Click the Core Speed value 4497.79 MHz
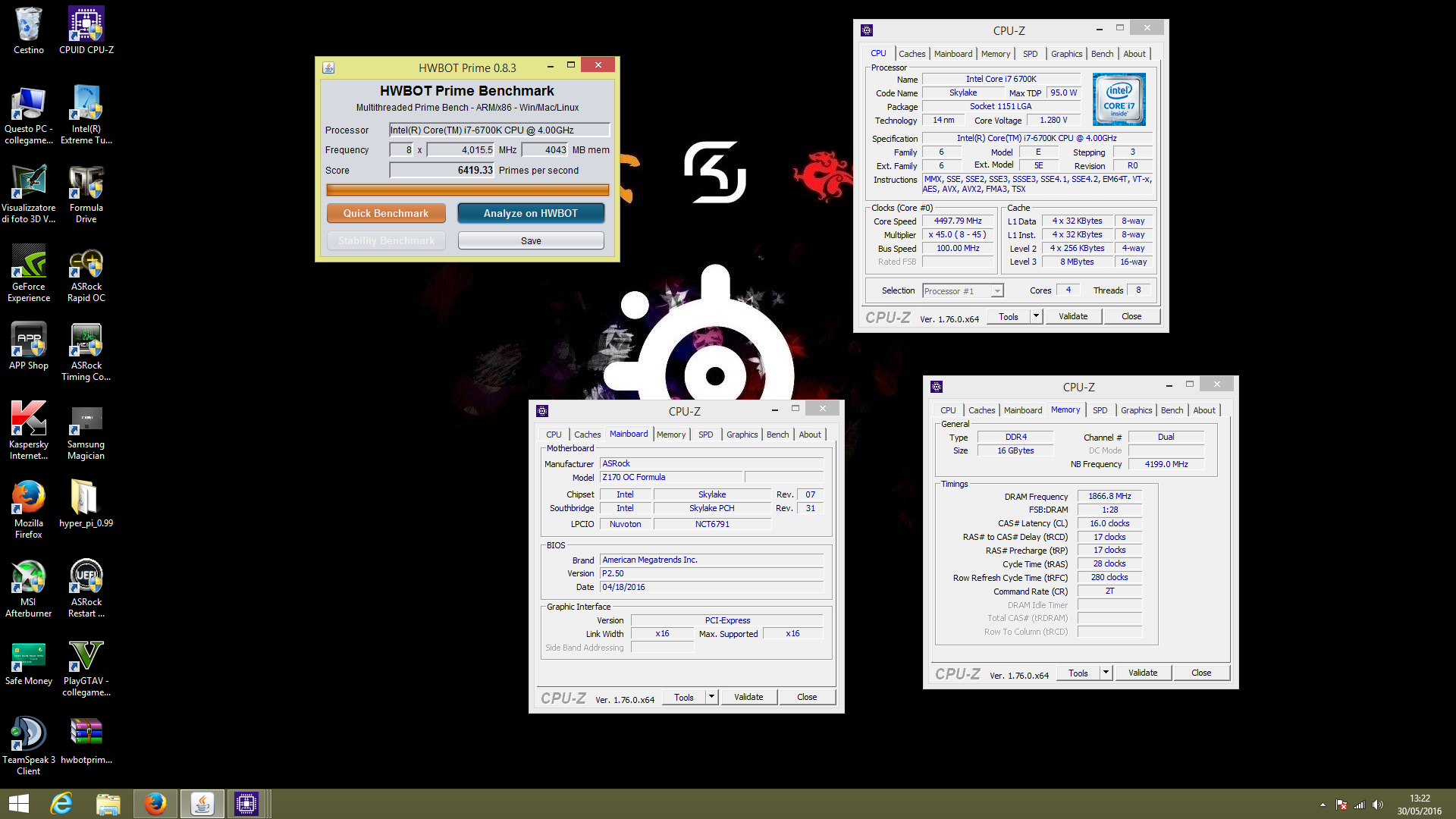Screen dimensions: 1456x819 958,221
